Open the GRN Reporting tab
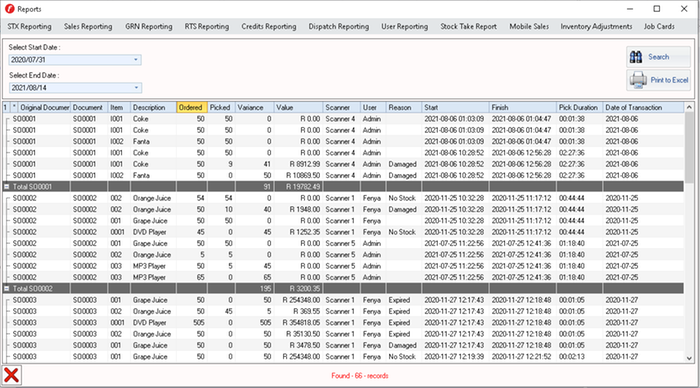 click(149, 26)
